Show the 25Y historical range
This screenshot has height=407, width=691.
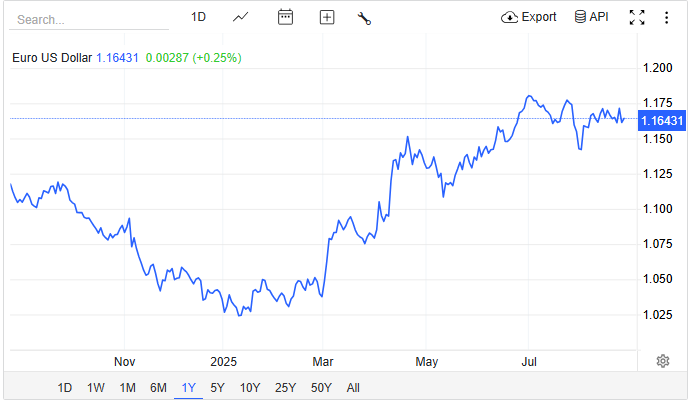click(285, 388)
